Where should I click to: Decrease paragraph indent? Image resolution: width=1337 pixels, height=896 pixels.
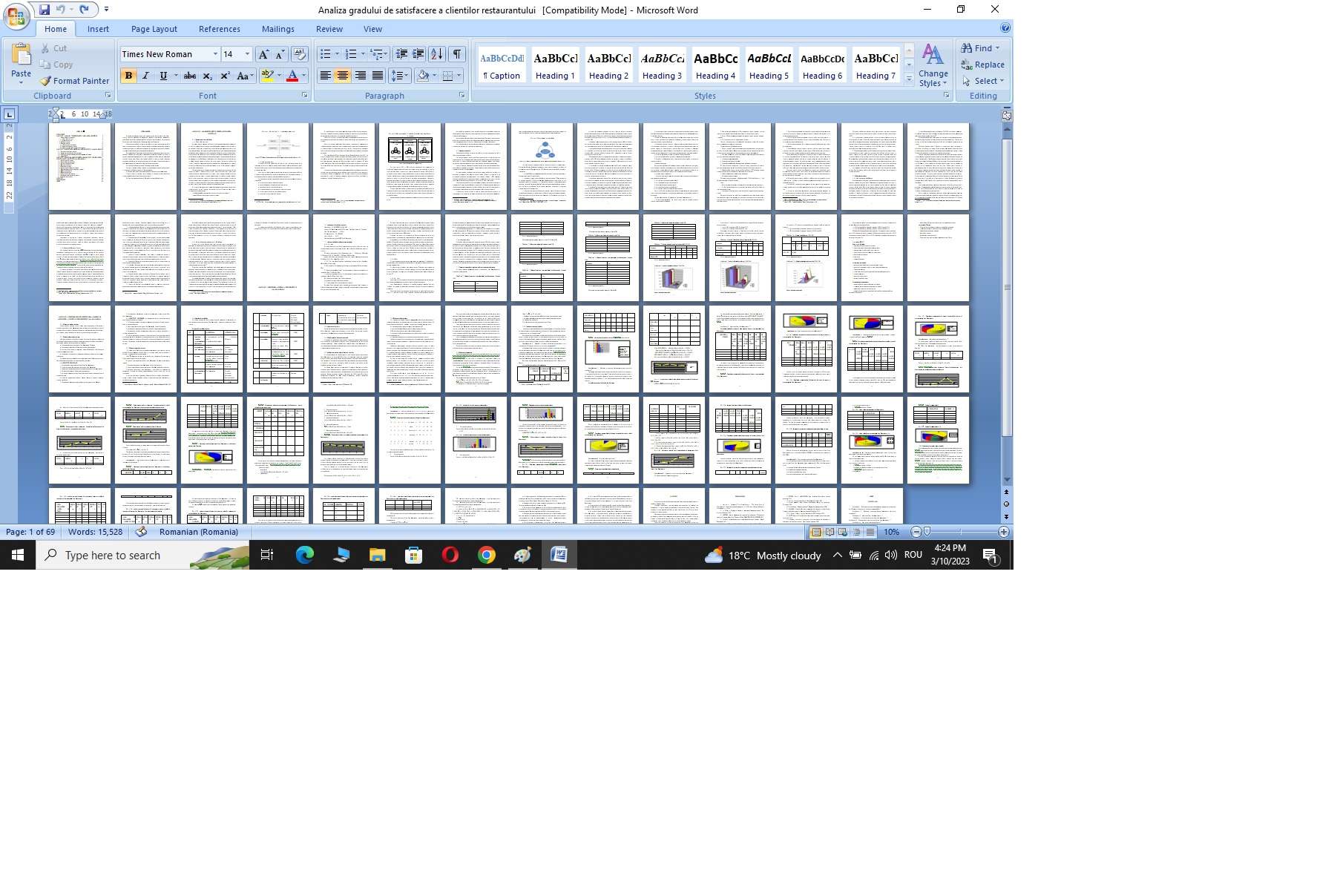point(401,54)
